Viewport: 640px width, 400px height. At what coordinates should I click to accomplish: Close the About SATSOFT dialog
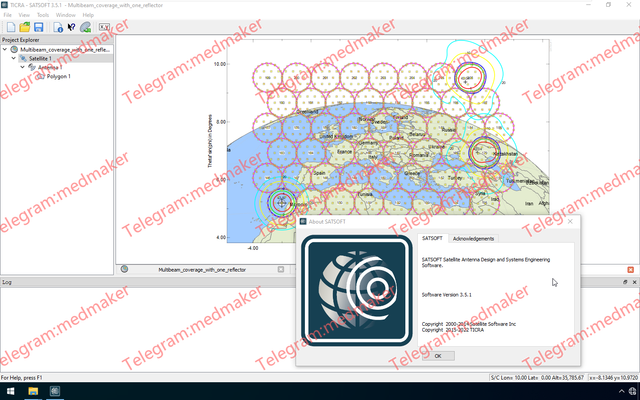coord(570,221)
